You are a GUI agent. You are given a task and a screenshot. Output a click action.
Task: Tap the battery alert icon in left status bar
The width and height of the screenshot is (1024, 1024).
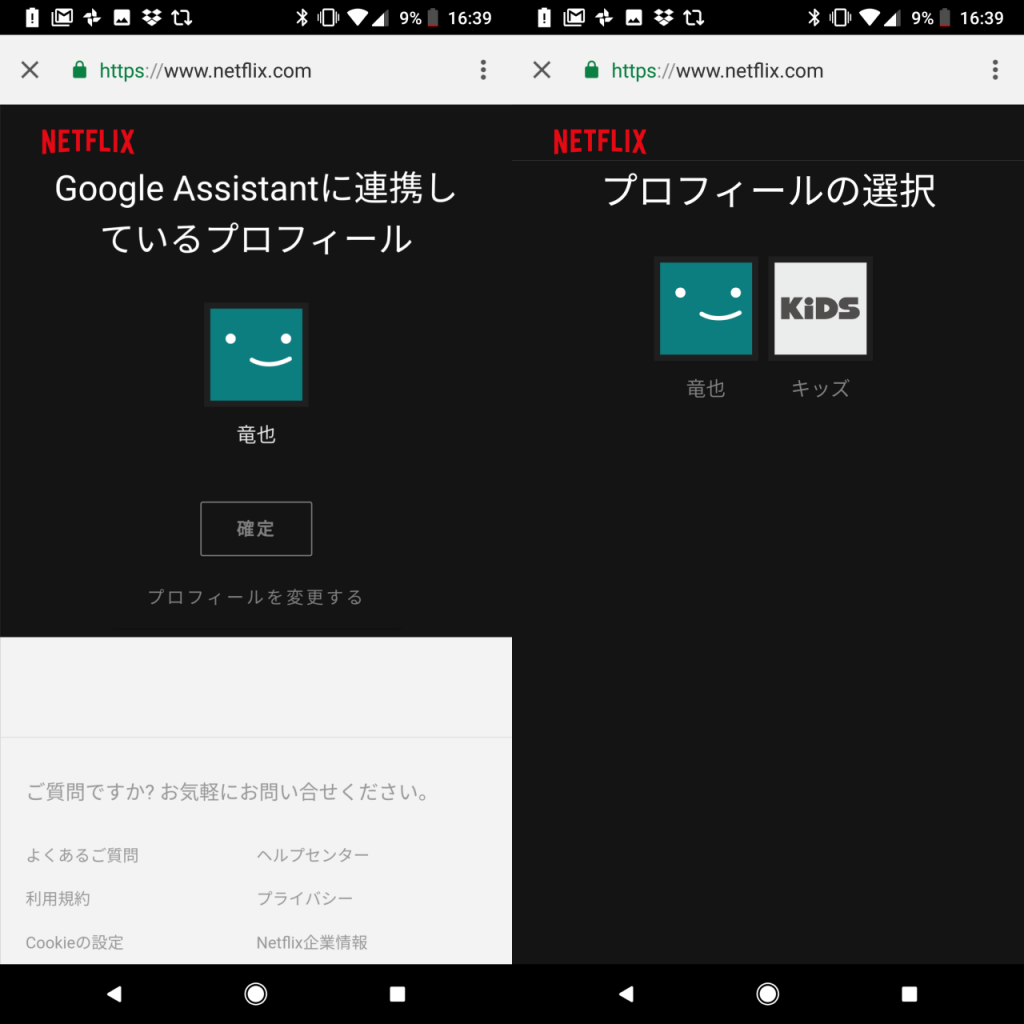click(31, 17)
